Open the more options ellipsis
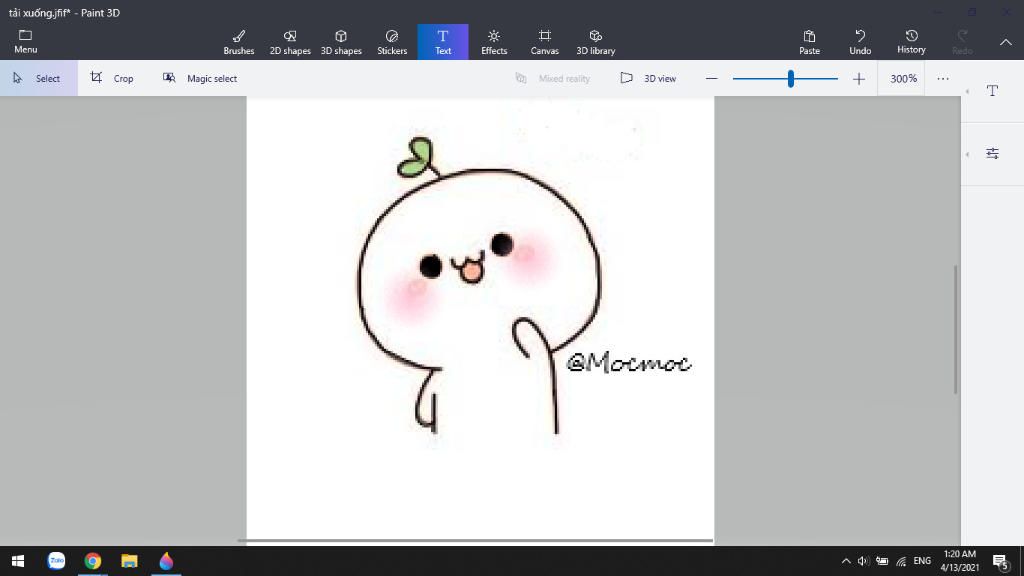Image resolution: width=1024 pixels, height=576 pixels. point(942,78)
